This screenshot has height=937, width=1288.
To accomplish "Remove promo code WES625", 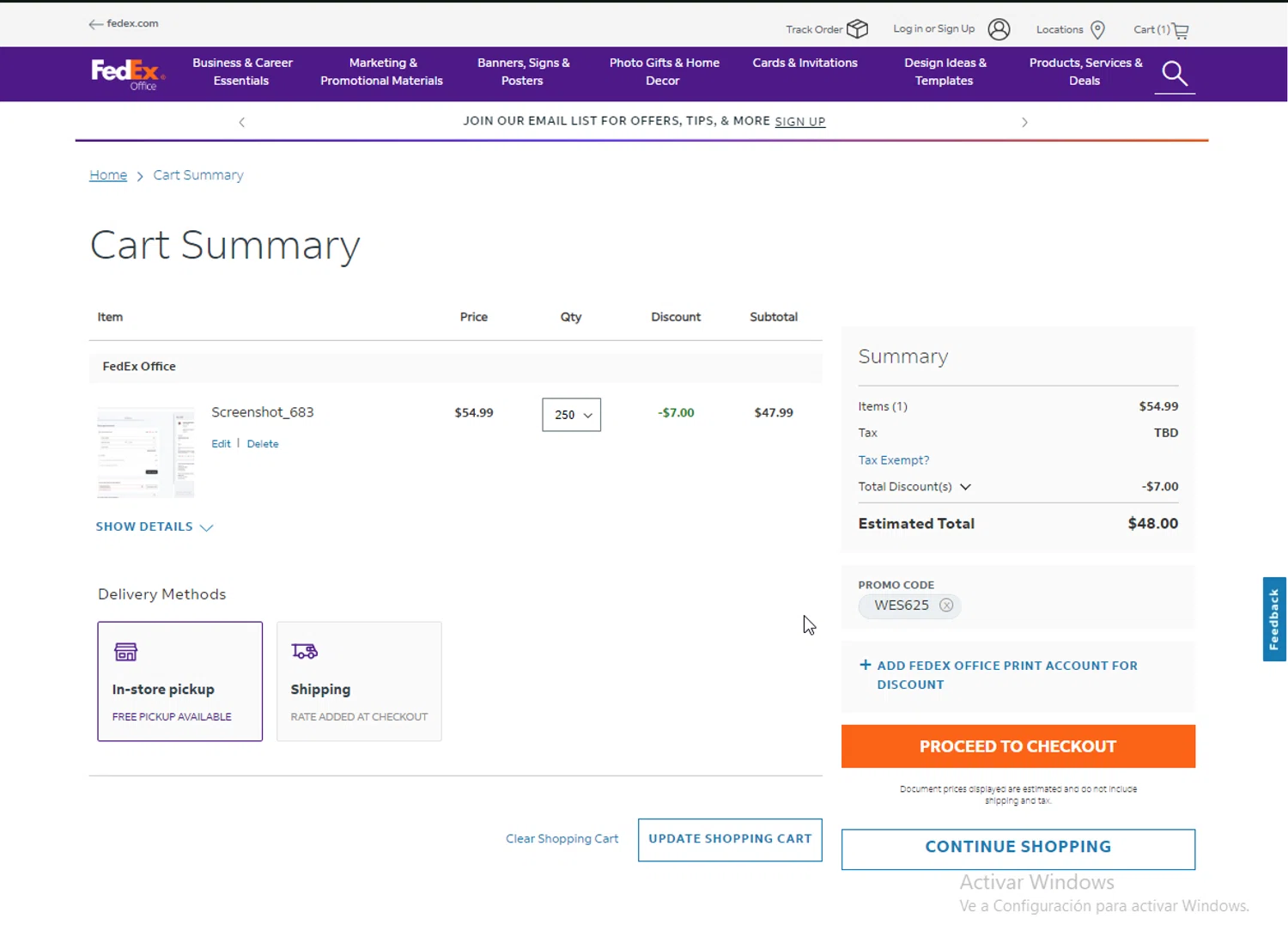I will (x=946, y=605).
